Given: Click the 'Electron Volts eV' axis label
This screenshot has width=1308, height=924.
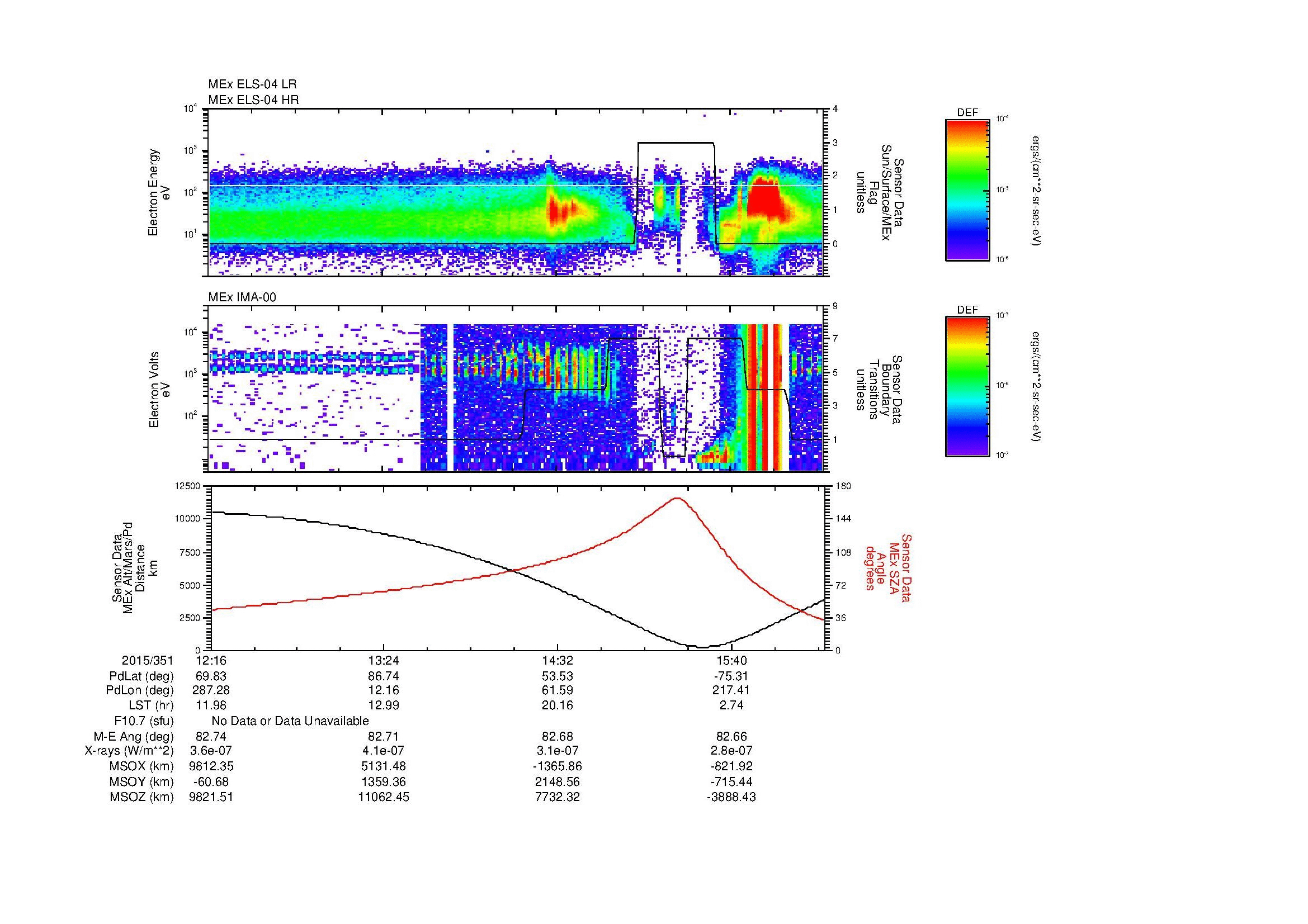Looking at the screenshot, I should pos(159,390).
